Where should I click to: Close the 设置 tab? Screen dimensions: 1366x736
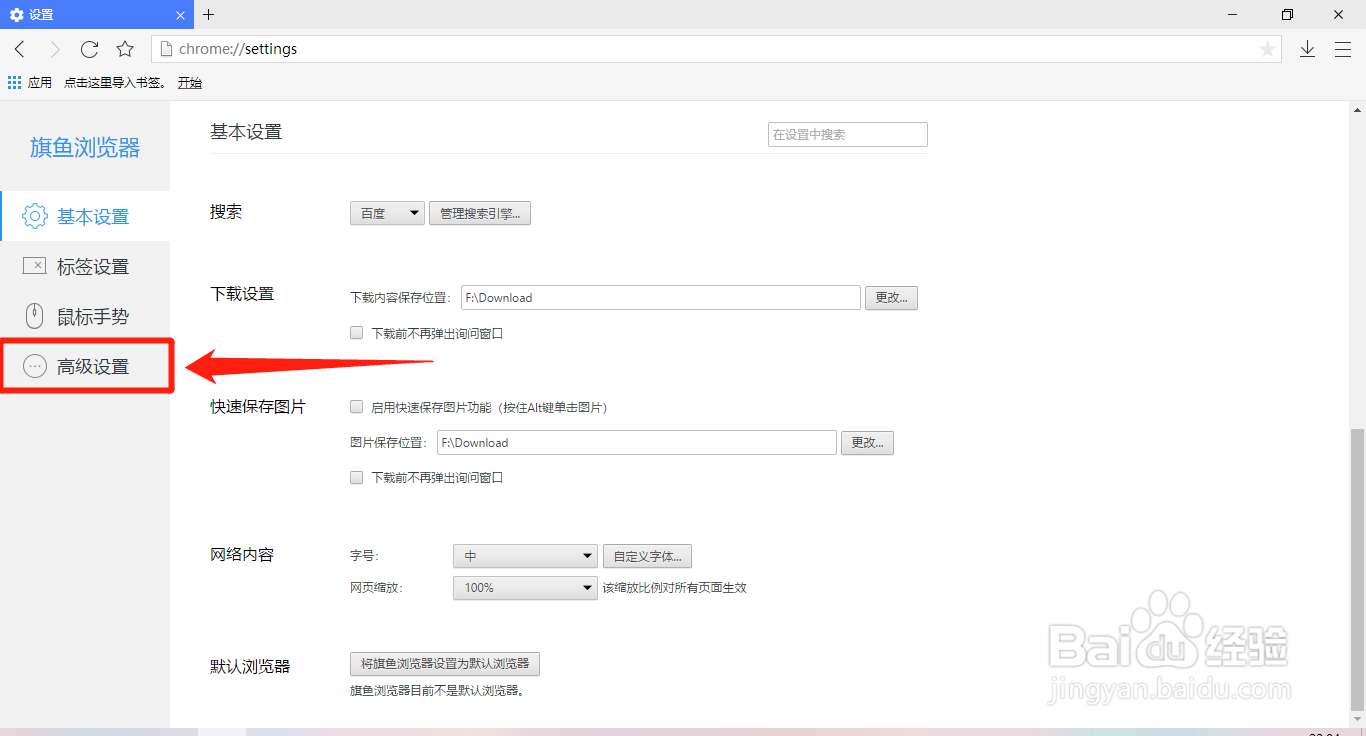point(181,15)
